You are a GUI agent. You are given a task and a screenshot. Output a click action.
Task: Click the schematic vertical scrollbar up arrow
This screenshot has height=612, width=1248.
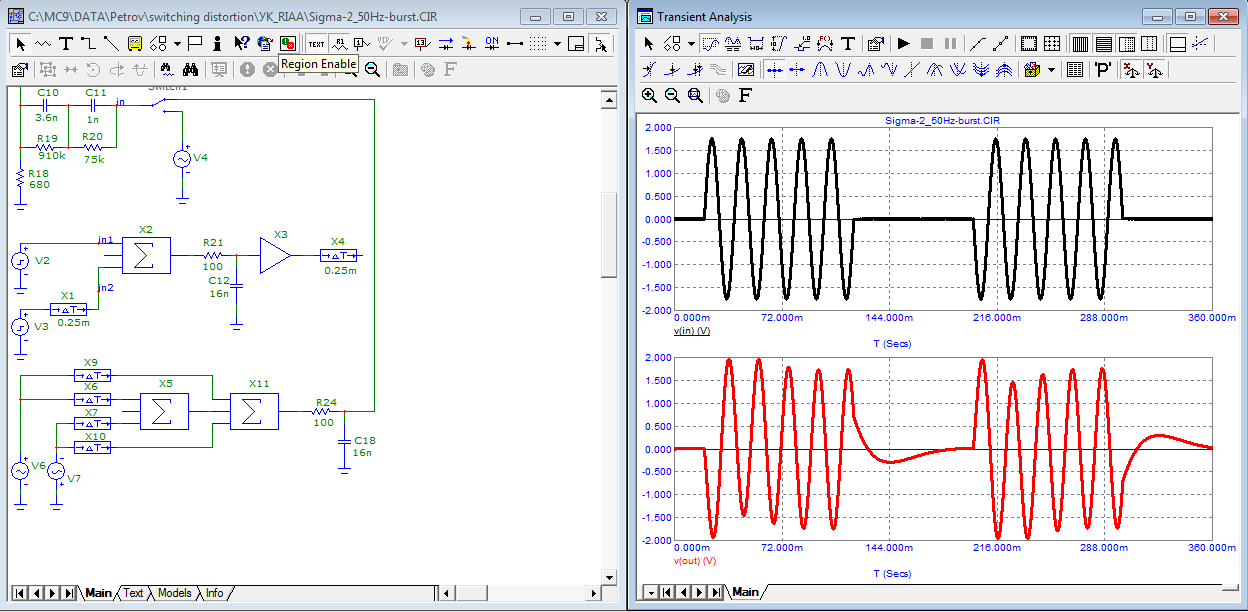[608, 99]
